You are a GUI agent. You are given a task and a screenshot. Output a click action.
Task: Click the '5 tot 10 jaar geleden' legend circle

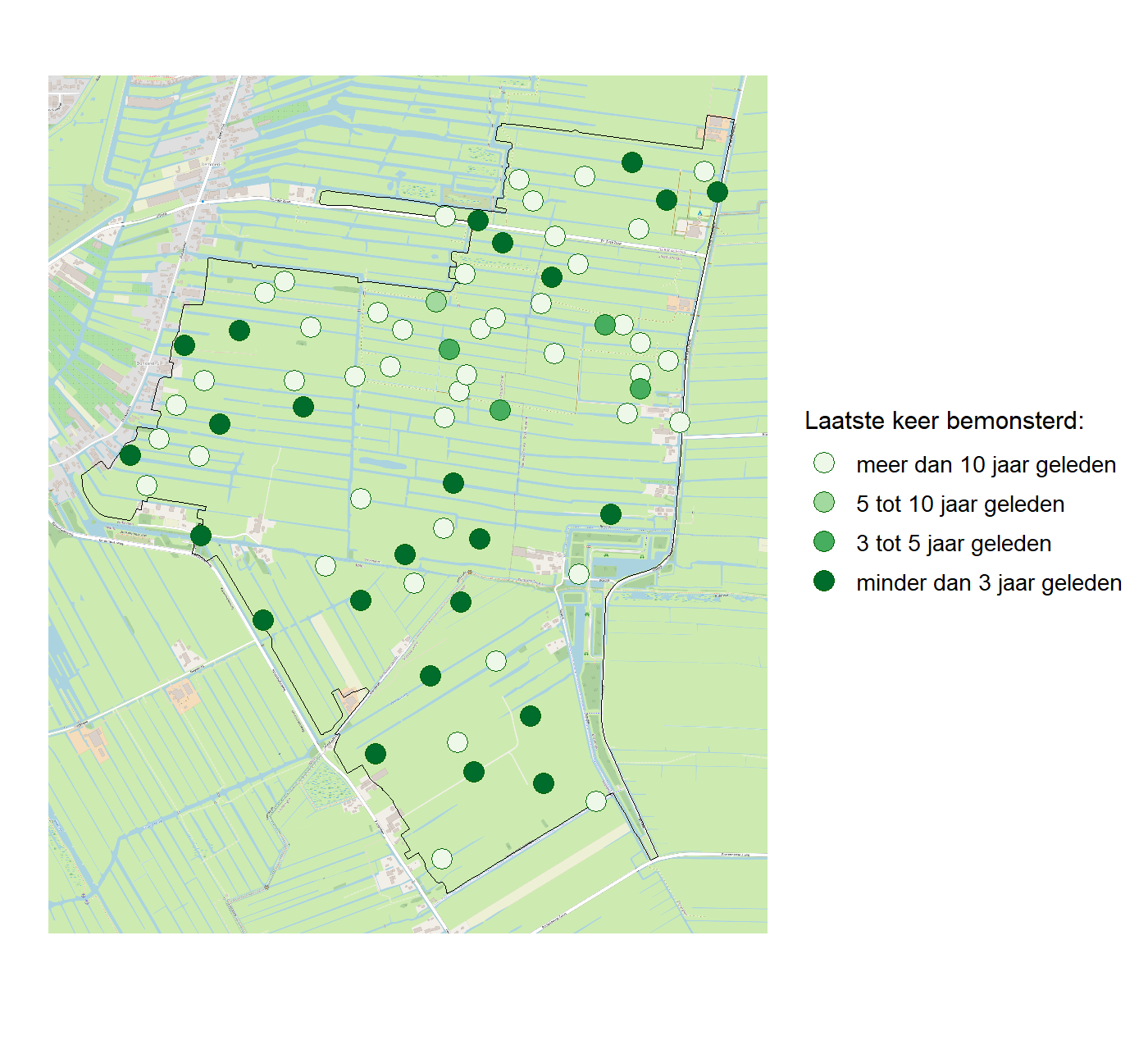(824, 502)
